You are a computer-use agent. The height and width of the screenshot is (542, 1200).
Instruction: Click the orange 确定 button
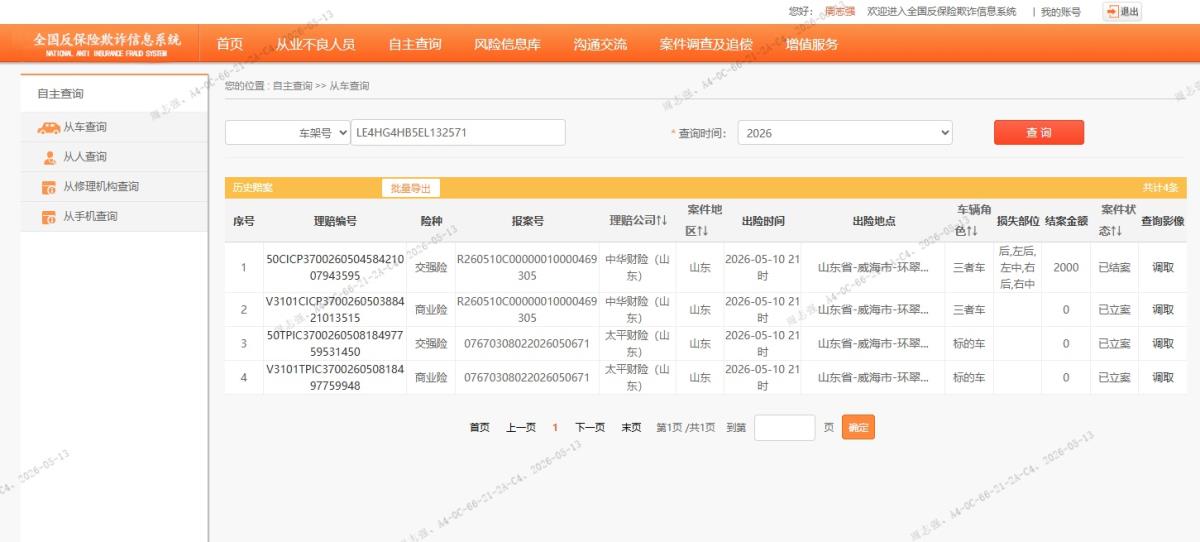pyautogui.click(x=858, y=428)
